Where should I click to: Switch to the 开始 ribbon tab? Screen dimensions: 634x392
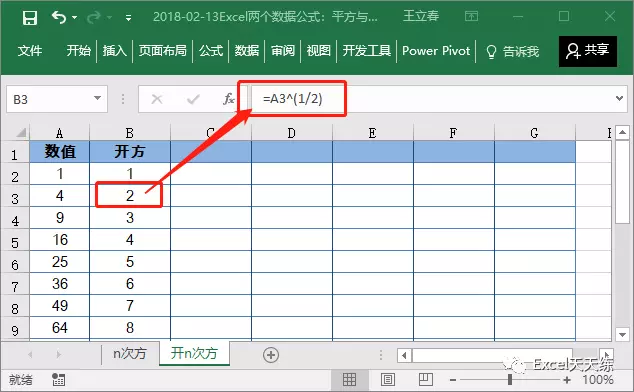tap(79, 51)
